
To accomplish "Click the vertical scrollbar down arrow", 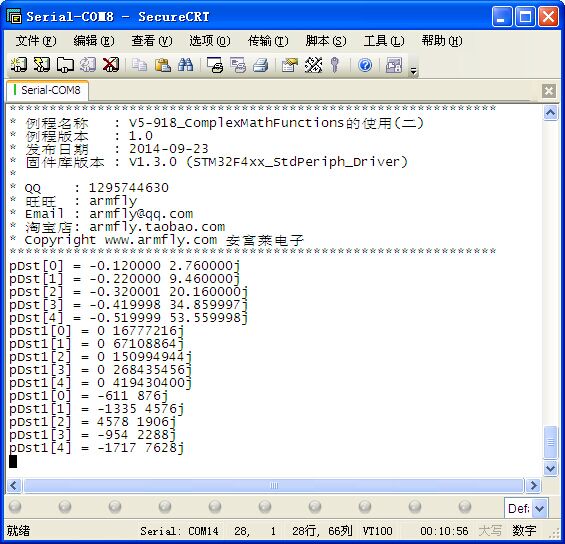I will click(550, 468).
